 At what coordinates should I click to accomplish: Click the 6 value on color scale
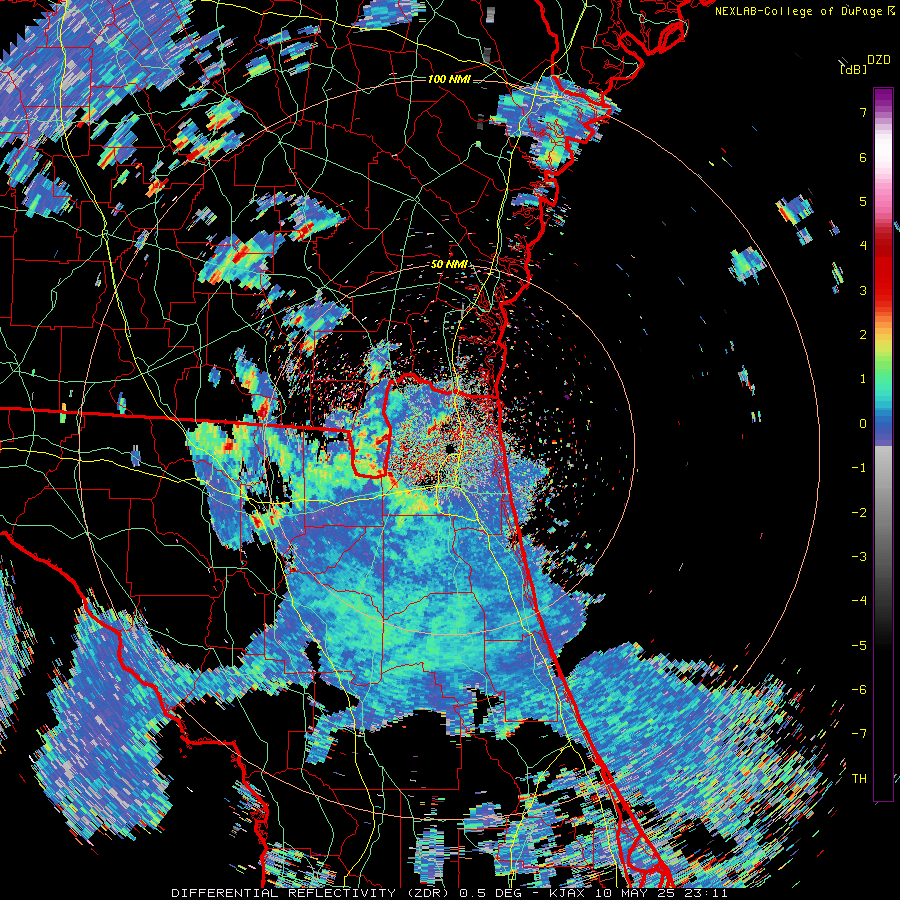click(x=863, y=157)
